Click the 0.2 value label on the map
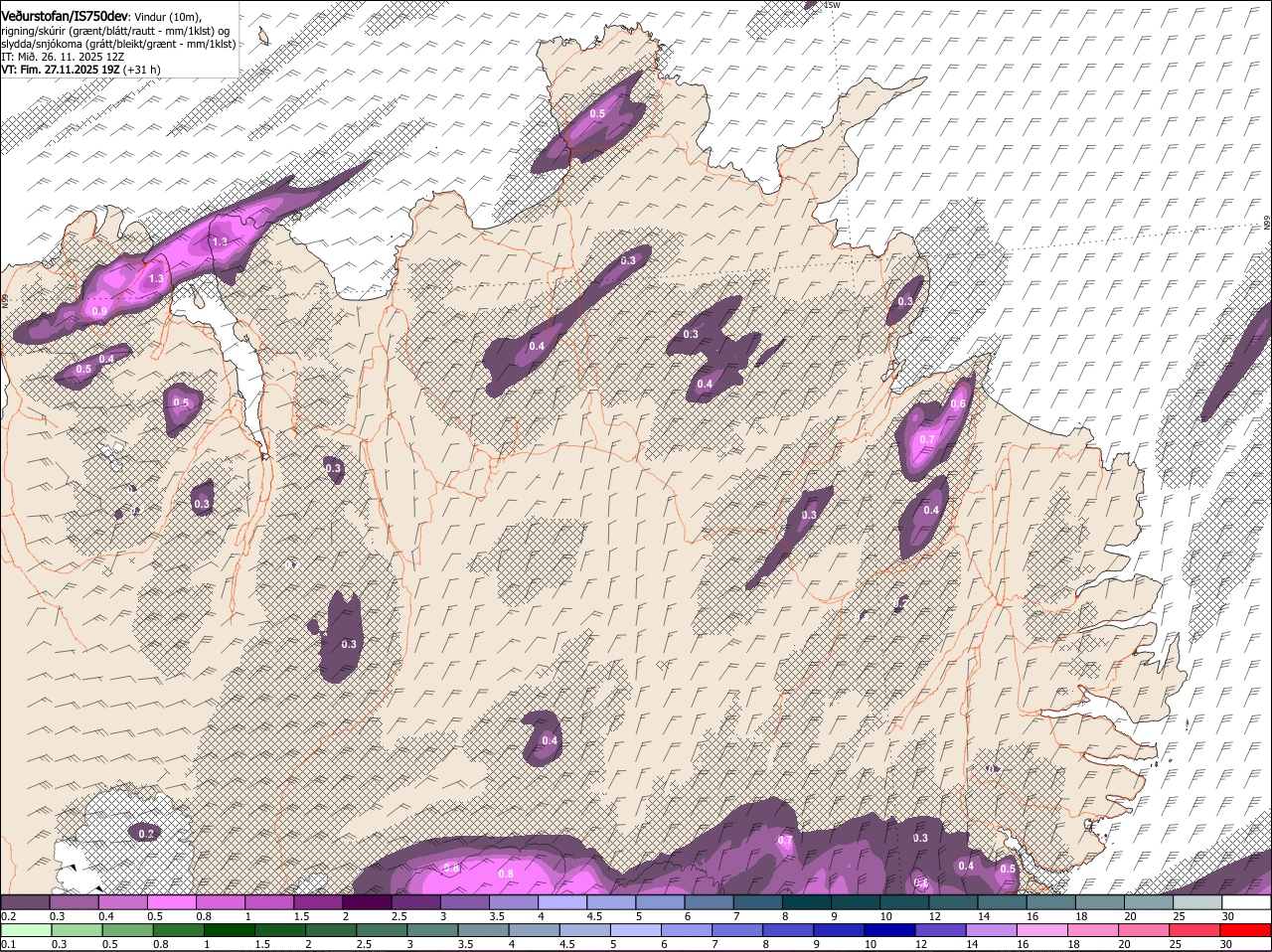 pyautogui.click(x=147, y=833)
